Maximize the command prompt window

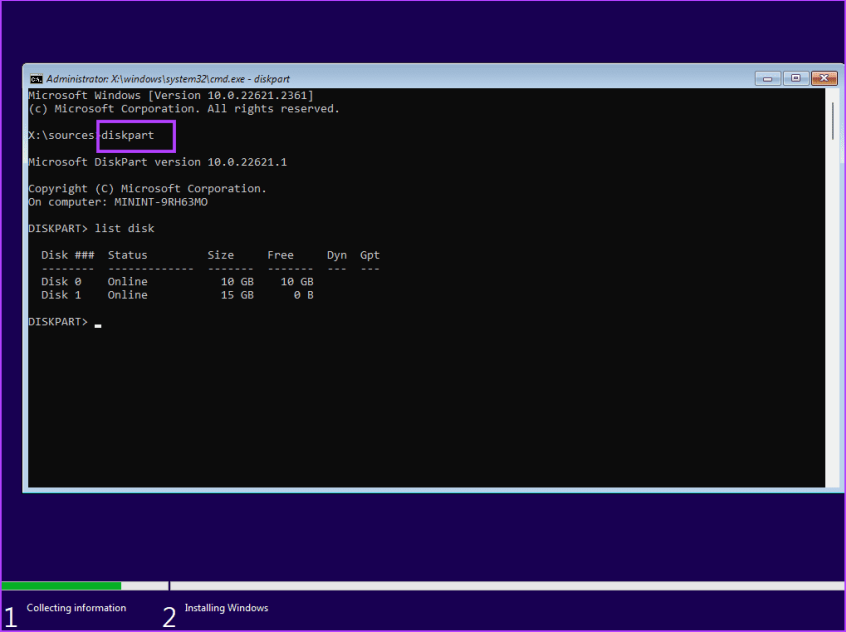[x=795, y=79]
